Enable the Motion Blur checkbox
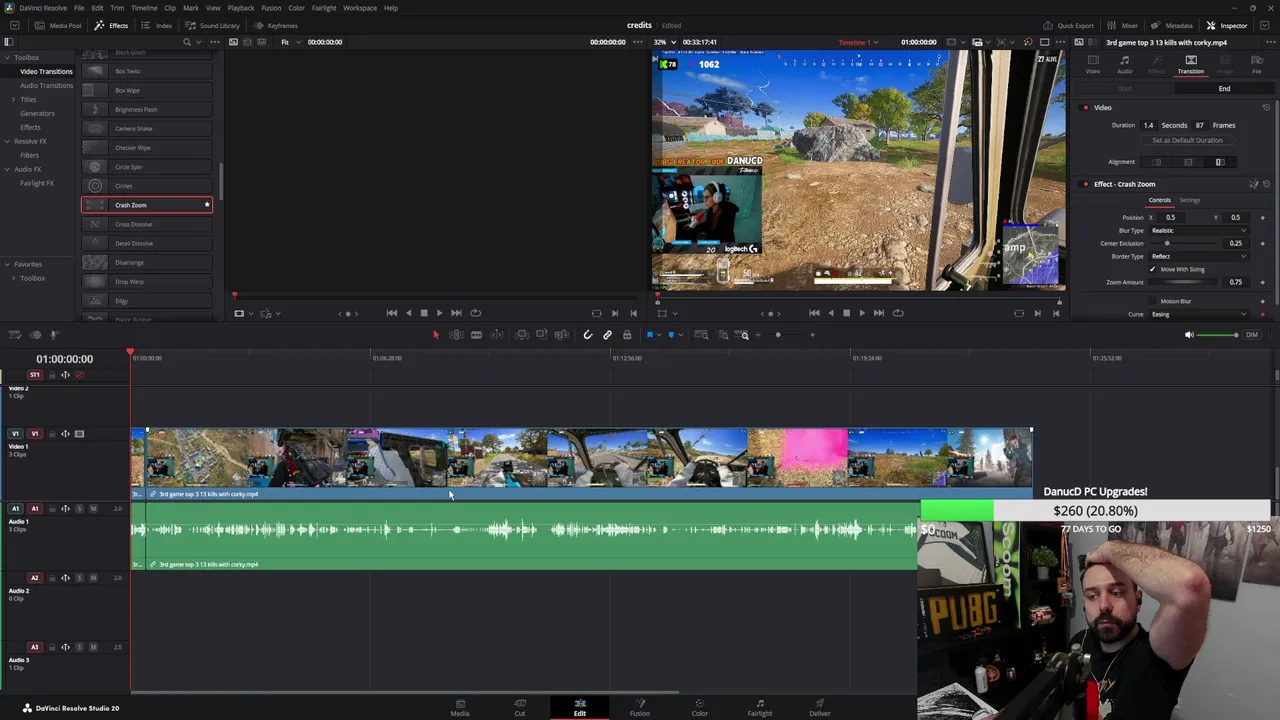 (x=1152, y=301)
